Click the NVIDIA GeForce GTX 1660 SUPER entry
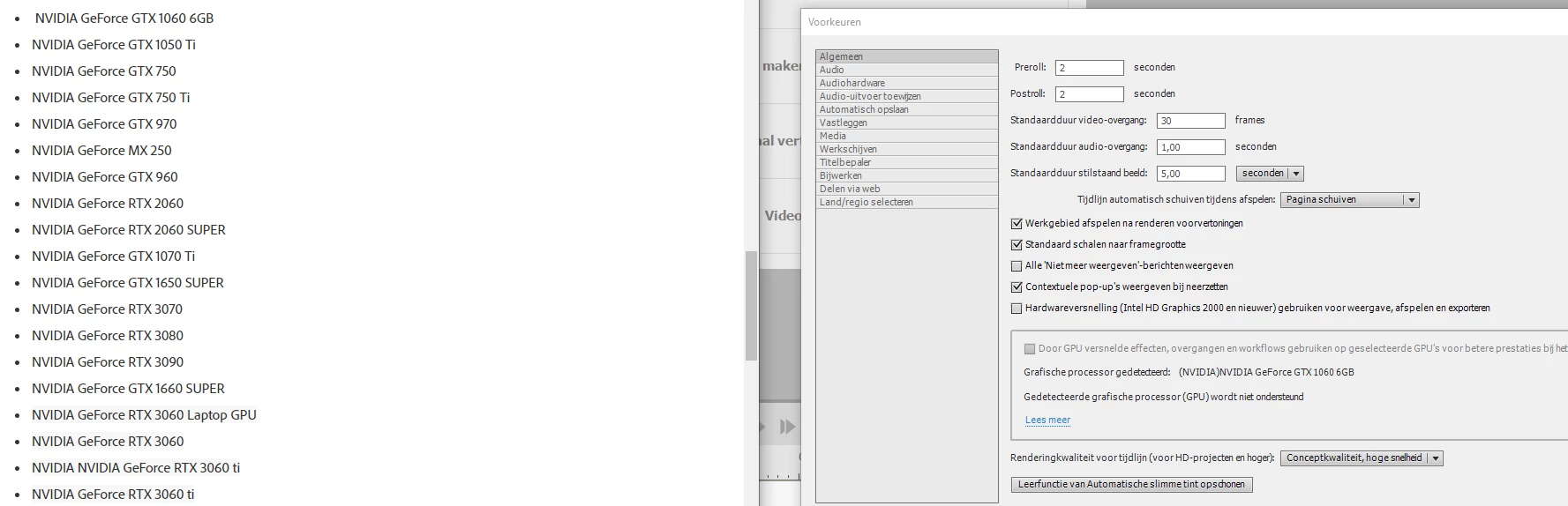This screenshot has width=1568, height=506. pyautogui.click(x=129, y=388)
